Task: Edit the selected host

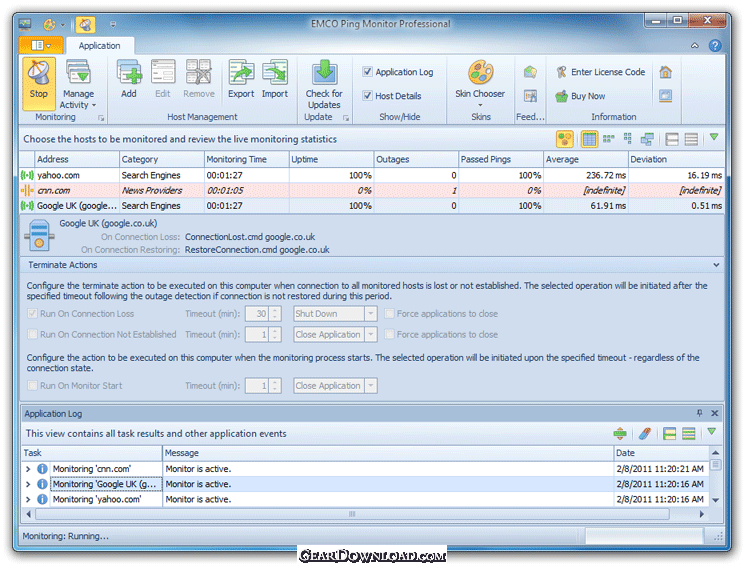Action: click(163, 79)
